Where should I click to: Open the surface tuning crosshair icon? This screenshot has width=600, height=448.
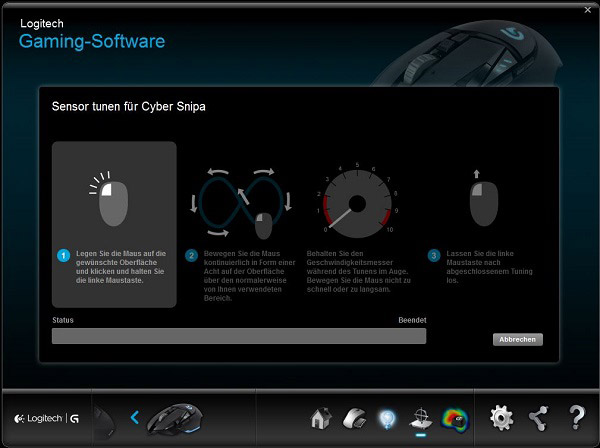click(421, 419)
